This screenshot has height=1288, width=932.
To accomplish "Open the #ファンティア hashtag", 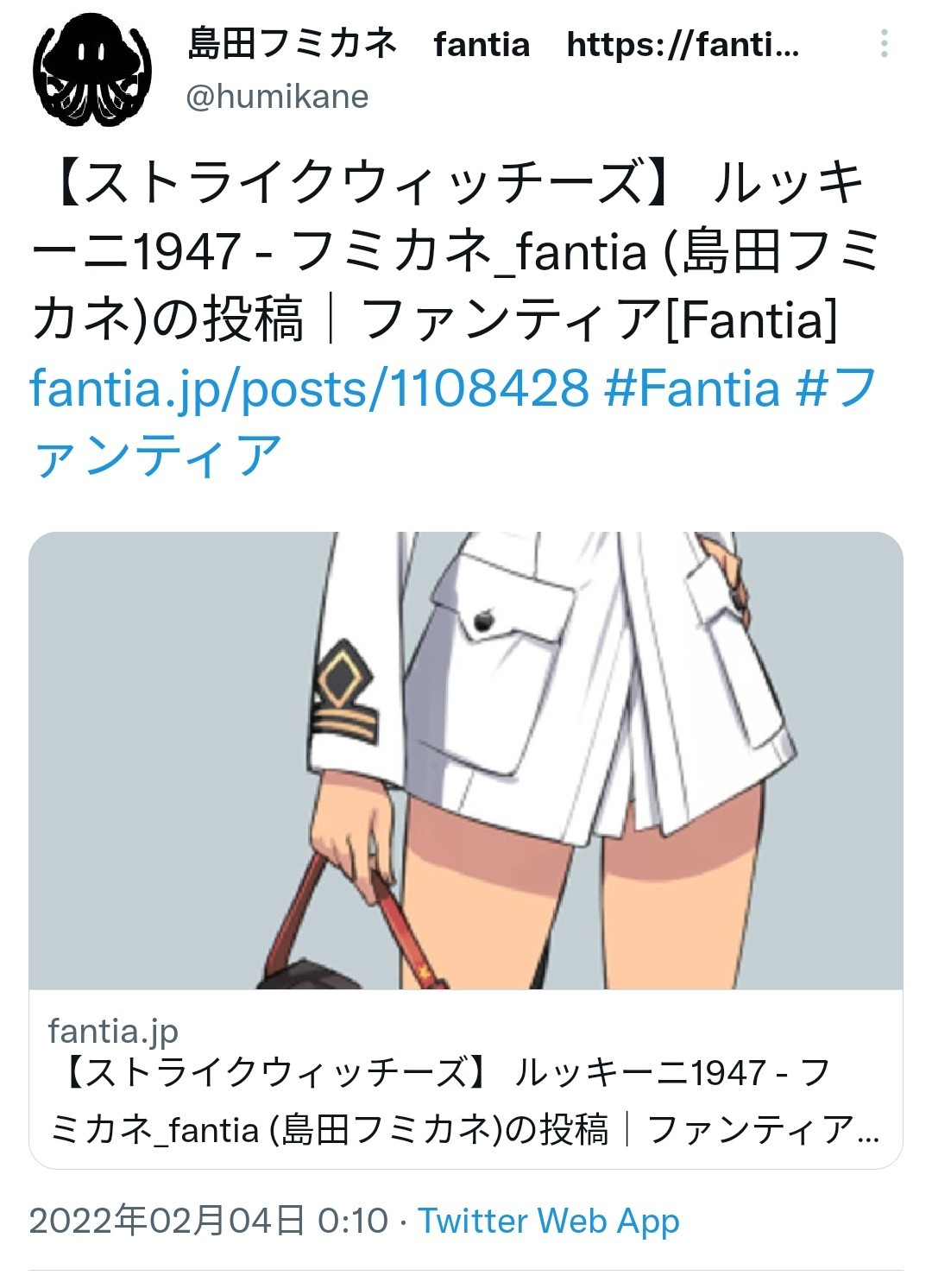I will pos(454,421).
